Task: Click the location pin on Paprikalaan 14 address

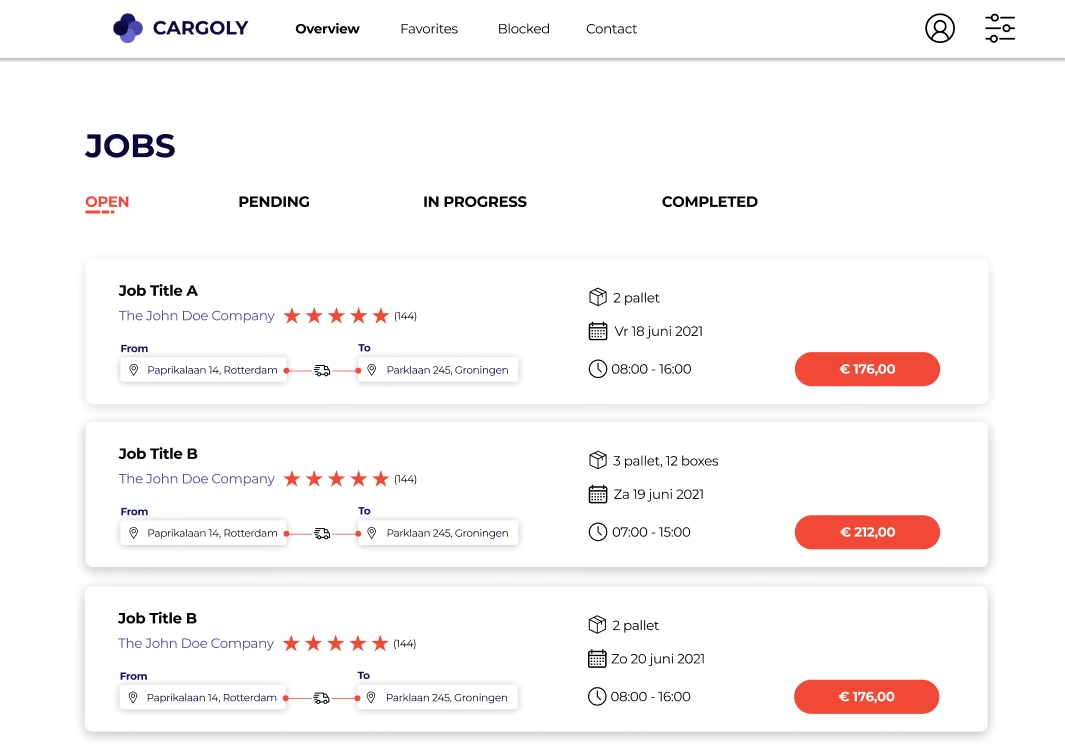Action: pyautogui.click(x=134, y=369)
